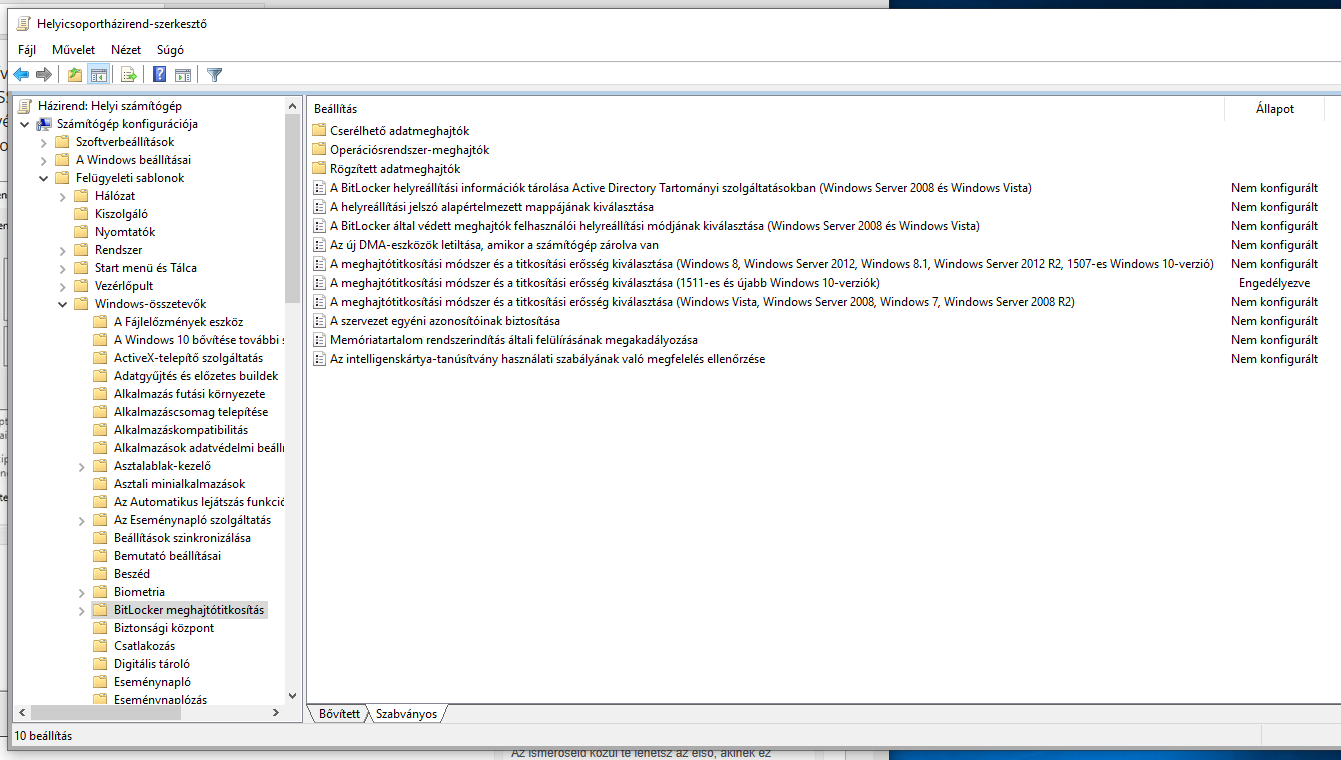The width and height of the screenshot is (1341, 760).
Task: Click the title bar application icon
Action: click(x=24, y=23)
